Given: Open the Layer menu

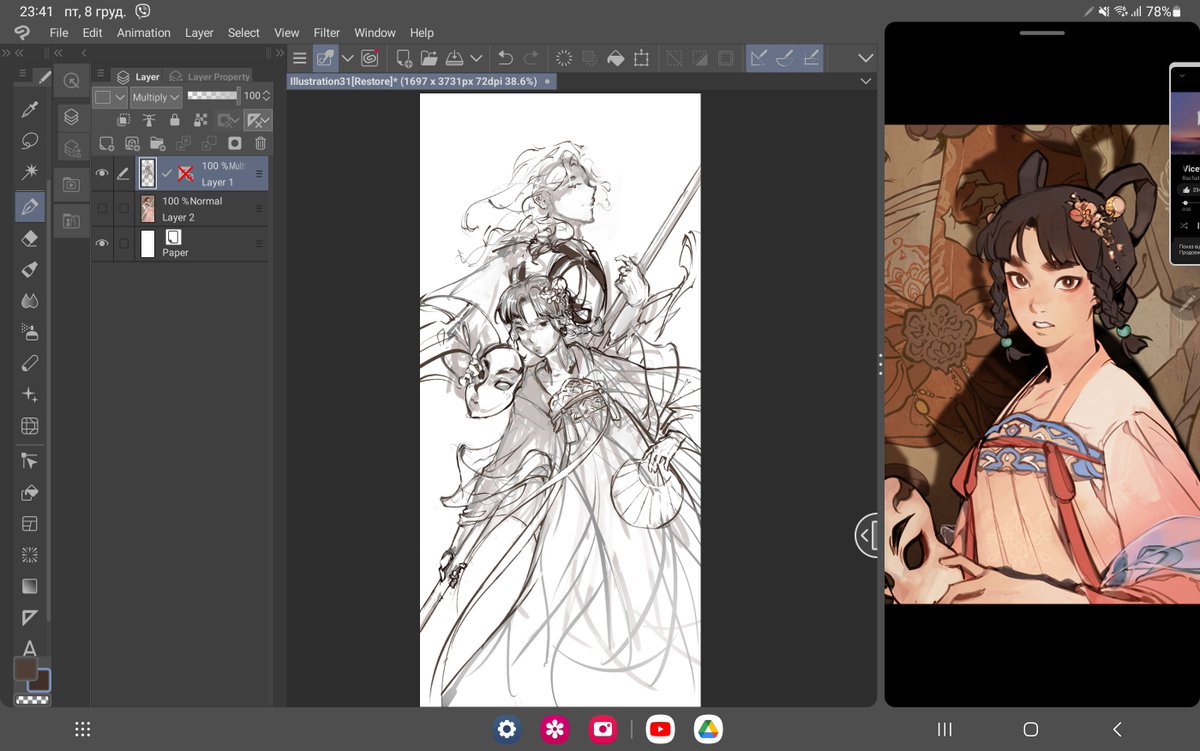Looking at the screenshot, I should 199,33.
